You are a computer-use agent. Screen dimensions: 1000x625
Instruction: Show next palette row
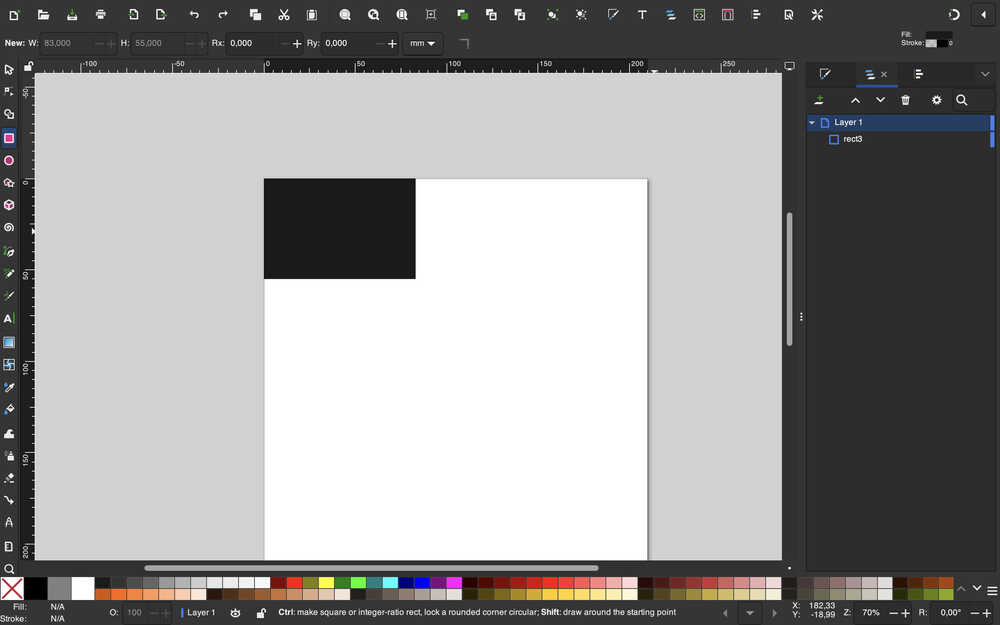976,589
